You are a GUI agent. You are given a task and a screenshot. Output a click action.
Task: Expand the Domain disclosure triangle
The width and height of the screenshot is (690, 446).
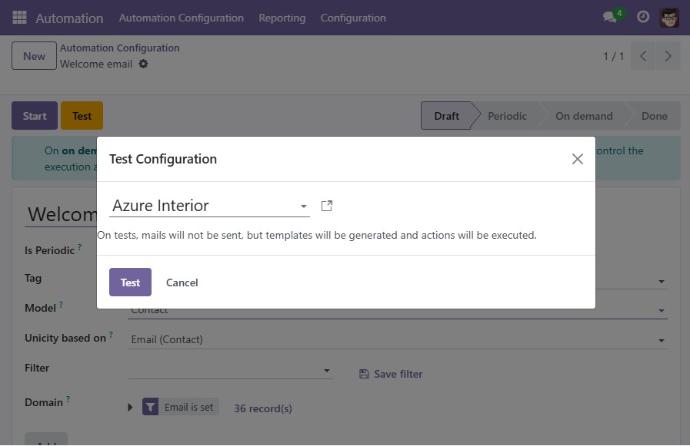coord(130,407)
